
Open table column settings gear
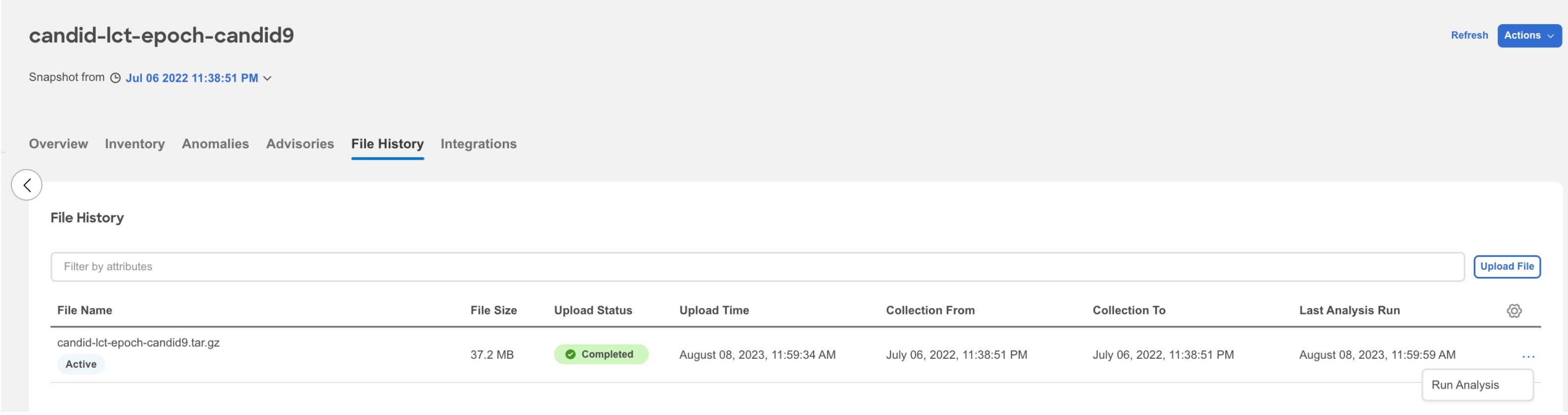(x=1514, y=311)
